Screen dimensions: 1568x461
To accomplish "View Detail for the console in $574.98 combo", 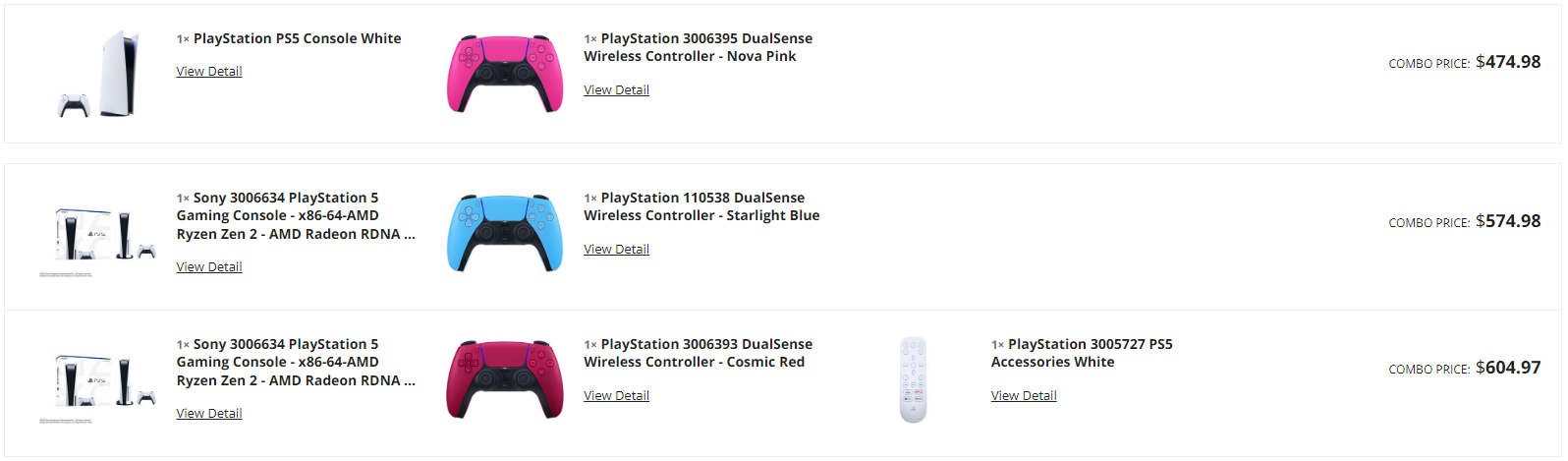I will tap(209, 267).
